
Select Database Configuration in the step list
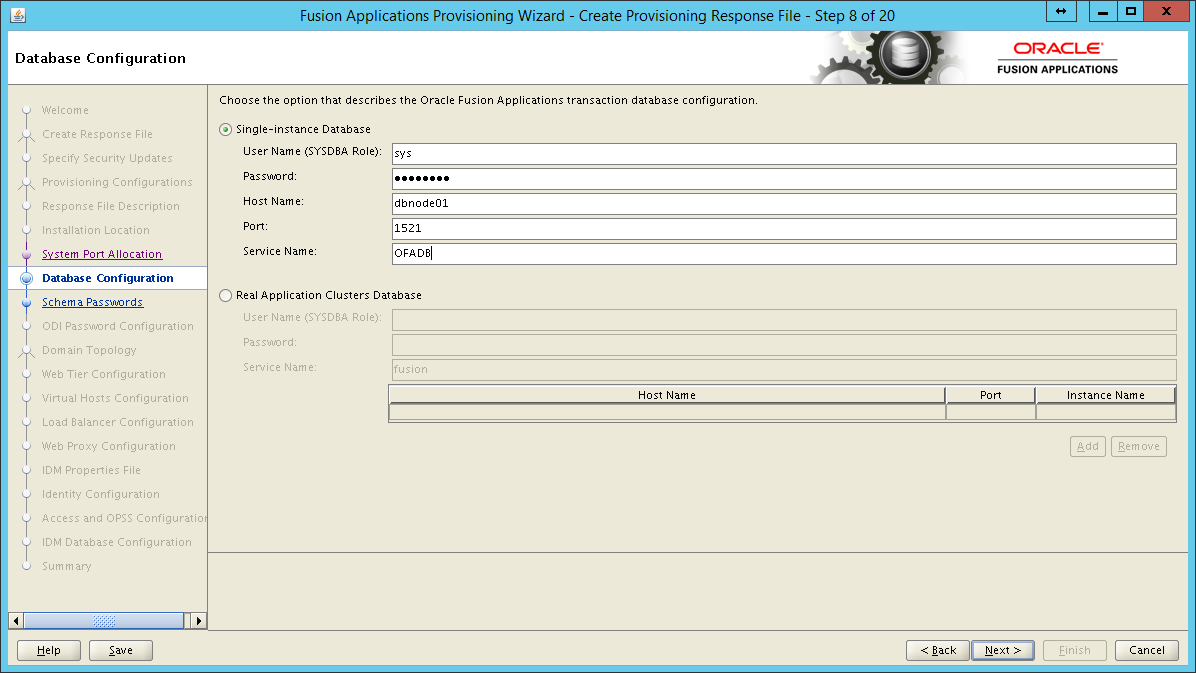coord(108,279)
